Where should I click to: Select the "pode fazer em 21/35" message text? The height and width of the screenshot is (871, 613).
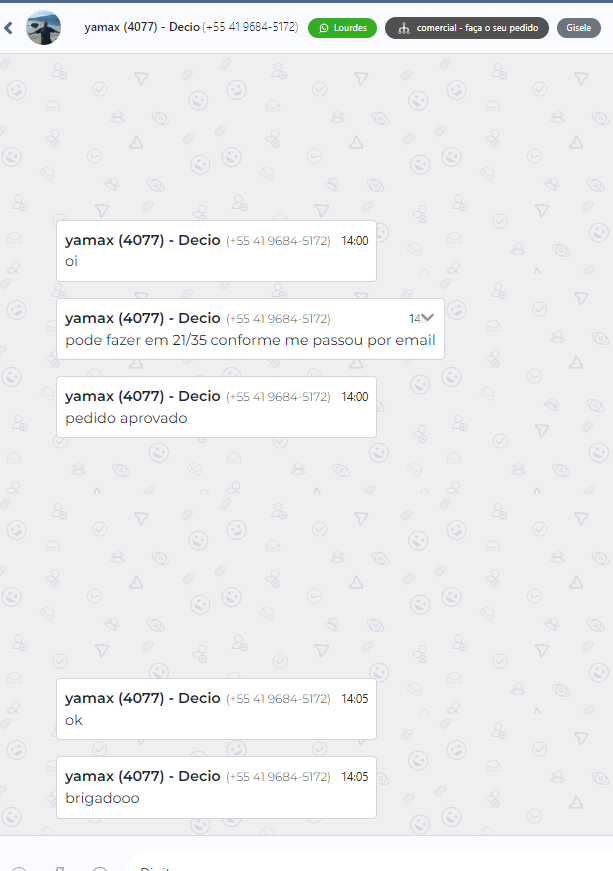coord(250,340)
